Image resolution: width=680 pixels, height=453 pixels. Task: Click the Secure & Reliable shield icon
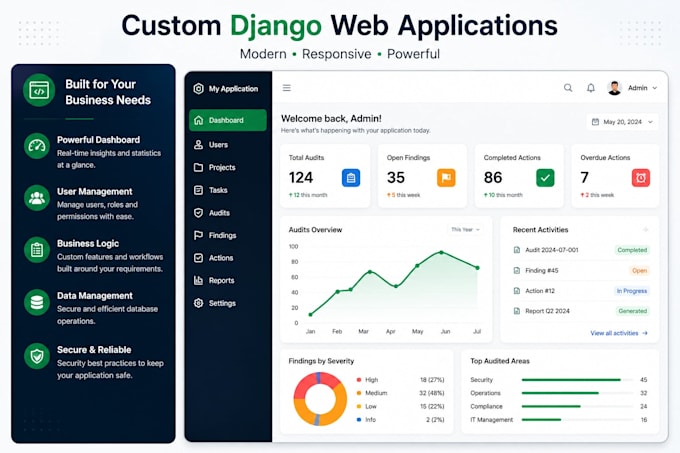click(37, 356)
